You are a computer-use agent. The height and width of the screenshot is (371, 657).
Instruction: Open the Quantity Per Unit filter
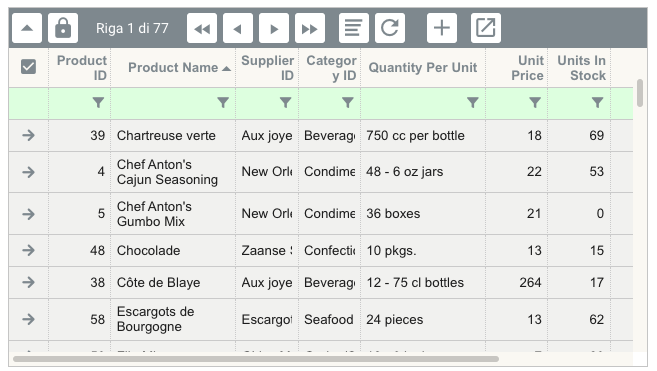pos(473,102)
